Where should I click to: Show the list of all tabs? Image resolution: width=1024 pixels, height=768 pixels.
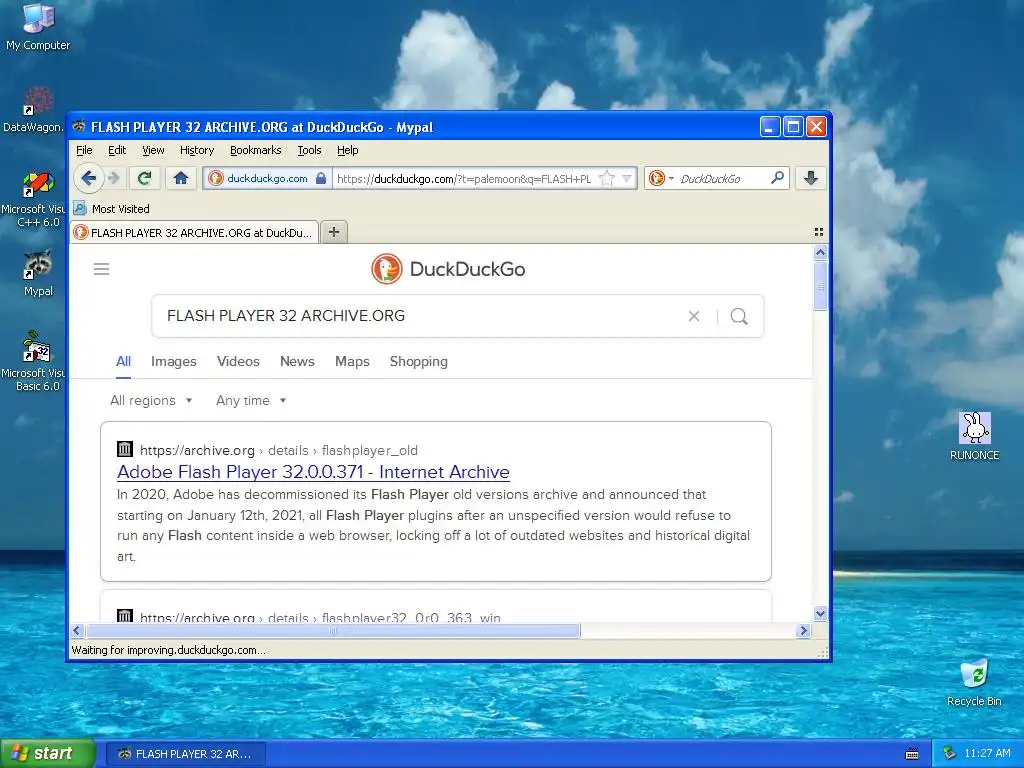819,232
